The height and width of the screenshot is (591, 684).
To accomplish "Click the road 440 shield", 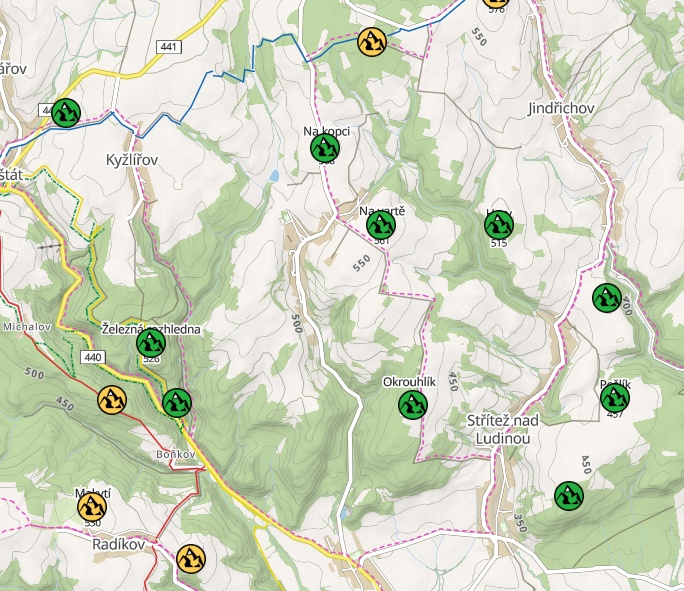I will click(94, 356).
